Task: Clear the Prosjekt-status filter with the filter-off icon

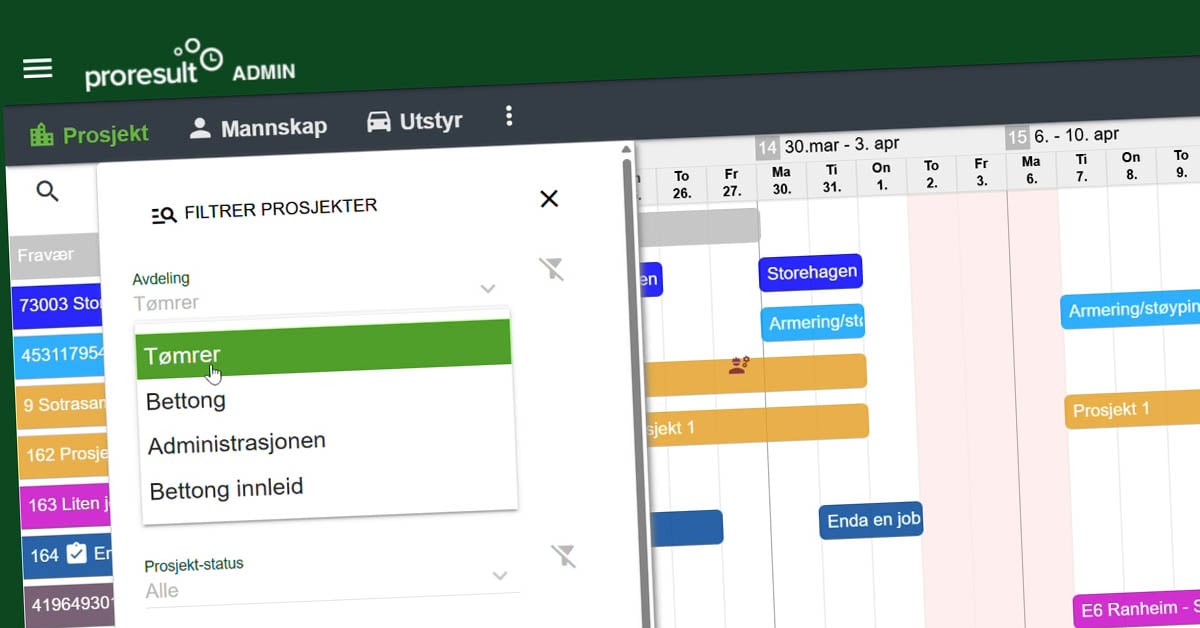Action: (565, 556)
